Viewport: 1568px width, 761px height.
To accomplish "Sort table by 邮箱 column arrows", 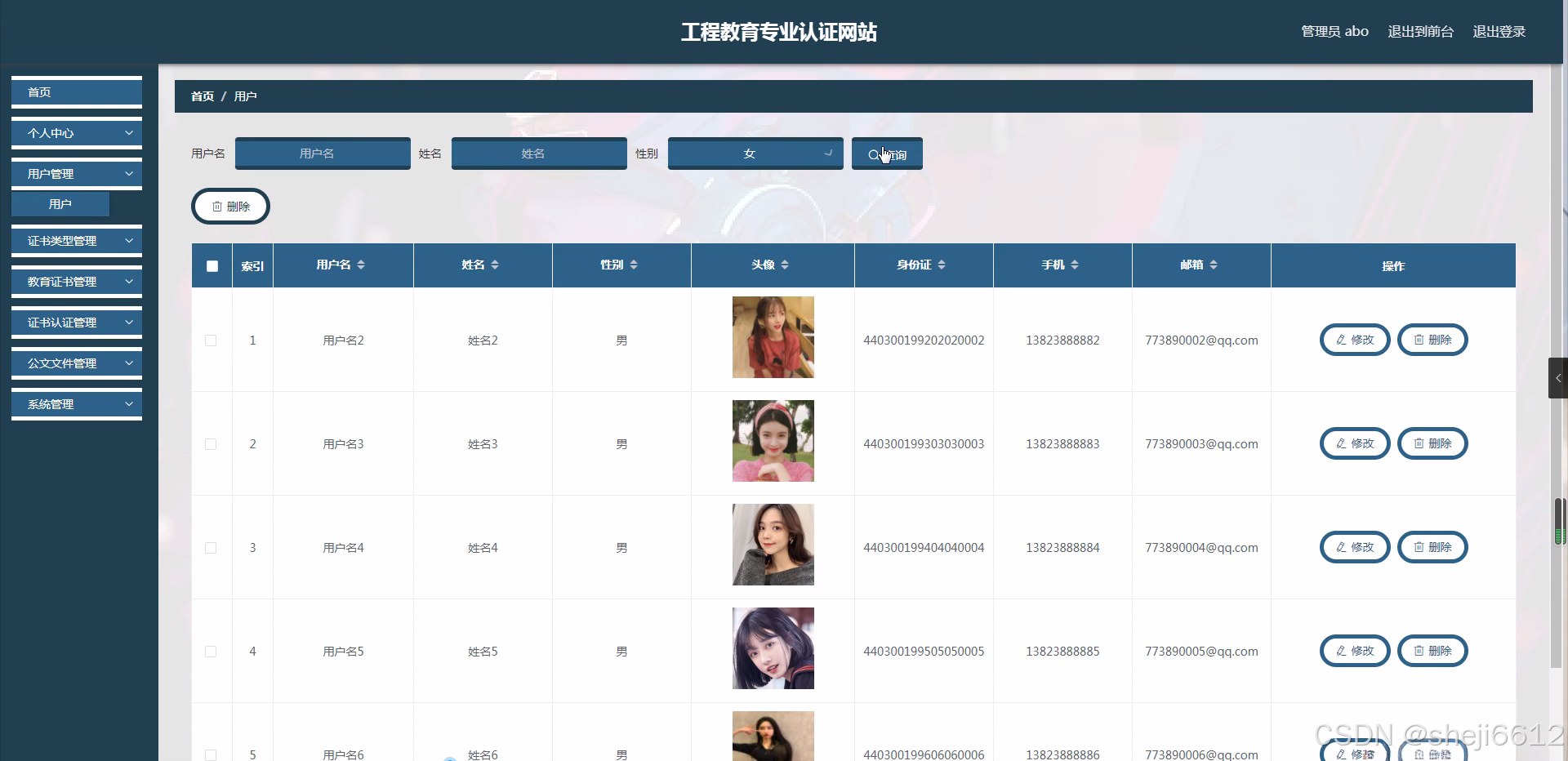I will 1214,265.
